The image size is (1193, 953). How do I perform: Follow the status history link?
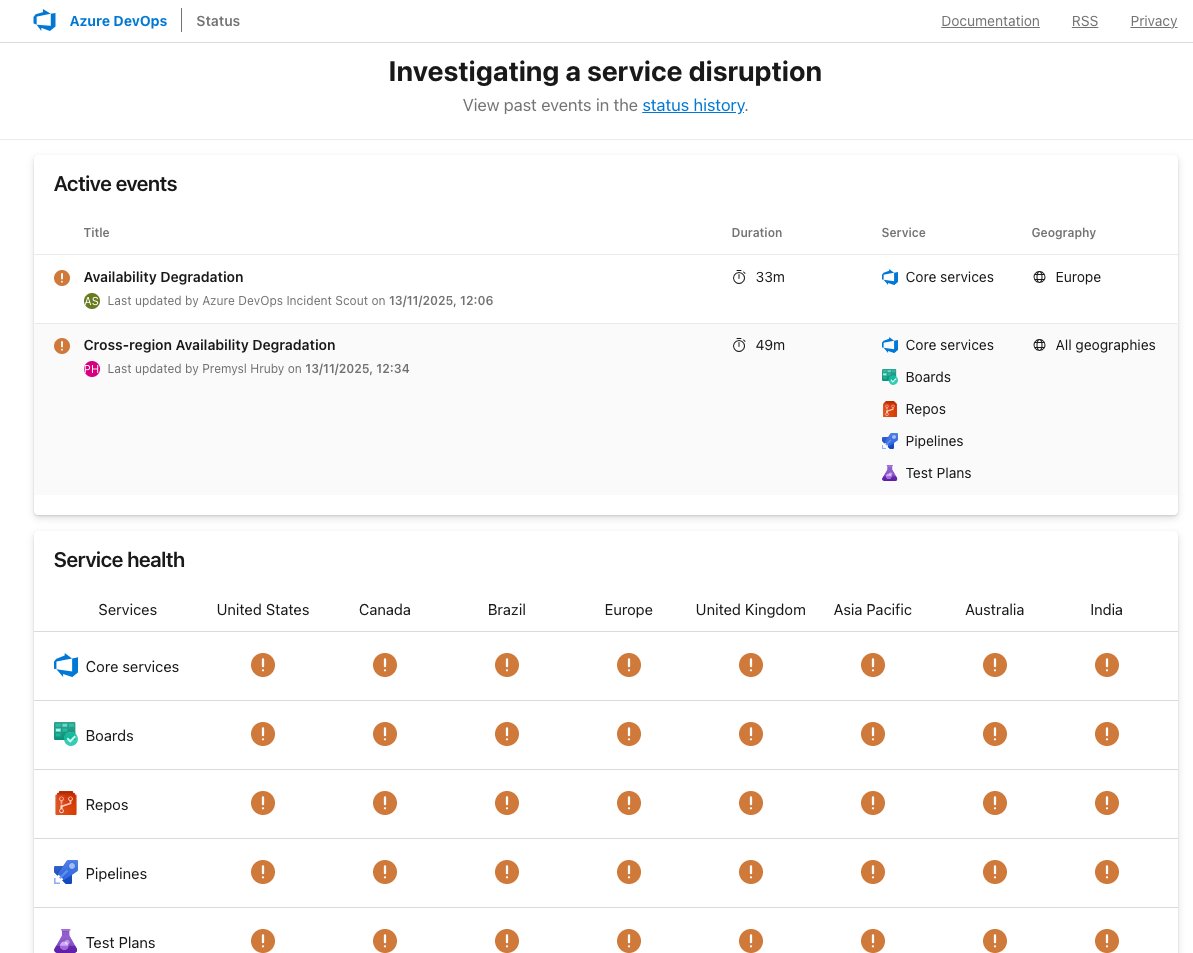click(693, 105)
